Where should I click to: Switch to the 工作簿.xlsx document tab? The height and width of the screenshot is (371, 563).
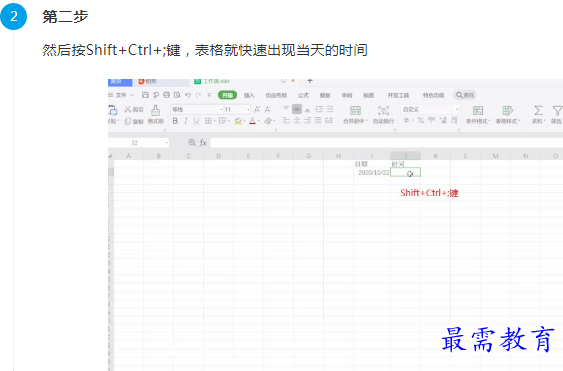point(217,82)
